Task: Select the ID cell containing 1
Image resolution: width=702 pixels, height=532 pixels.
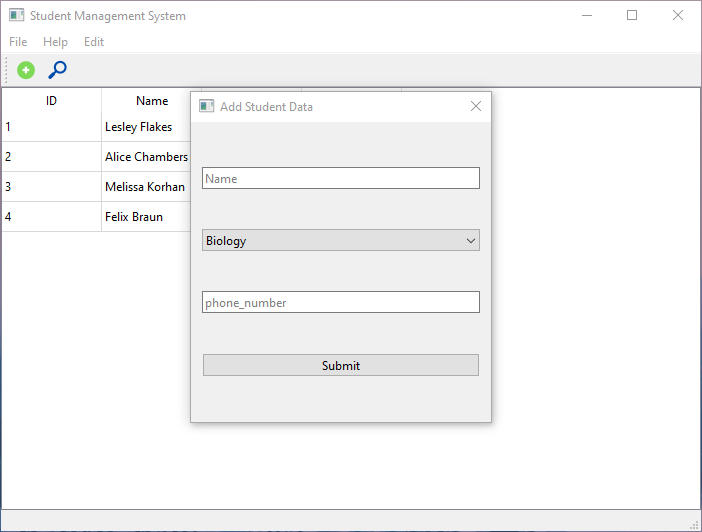Action: pyautogui.click(x=51, y=127)
